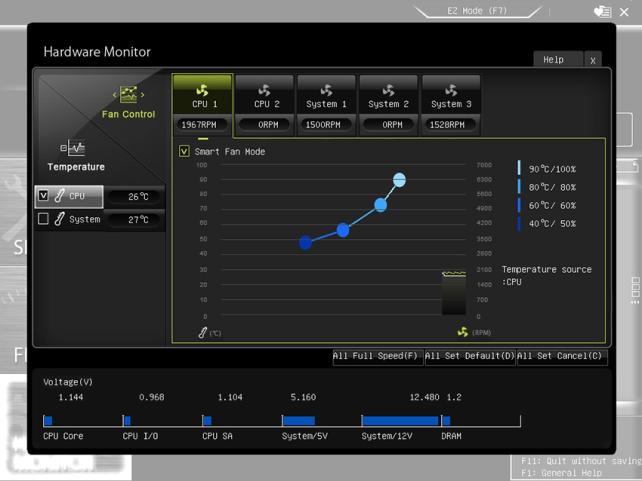Click the DRAM voltage label
Screen dimensions: 642x481
(451, 436)
